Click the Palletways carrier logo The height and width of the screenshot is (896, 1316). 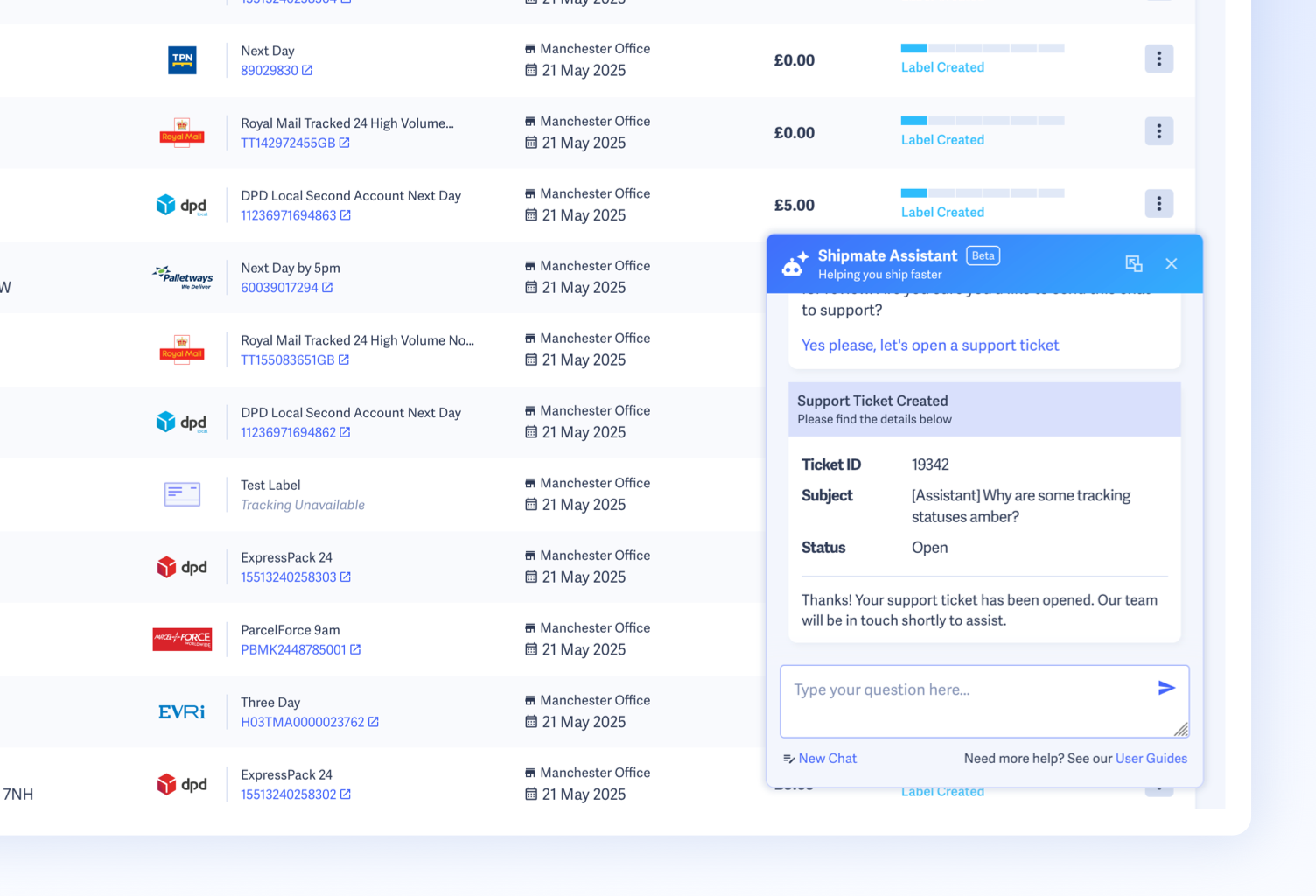pyautogui.click(x=182, y=277)
